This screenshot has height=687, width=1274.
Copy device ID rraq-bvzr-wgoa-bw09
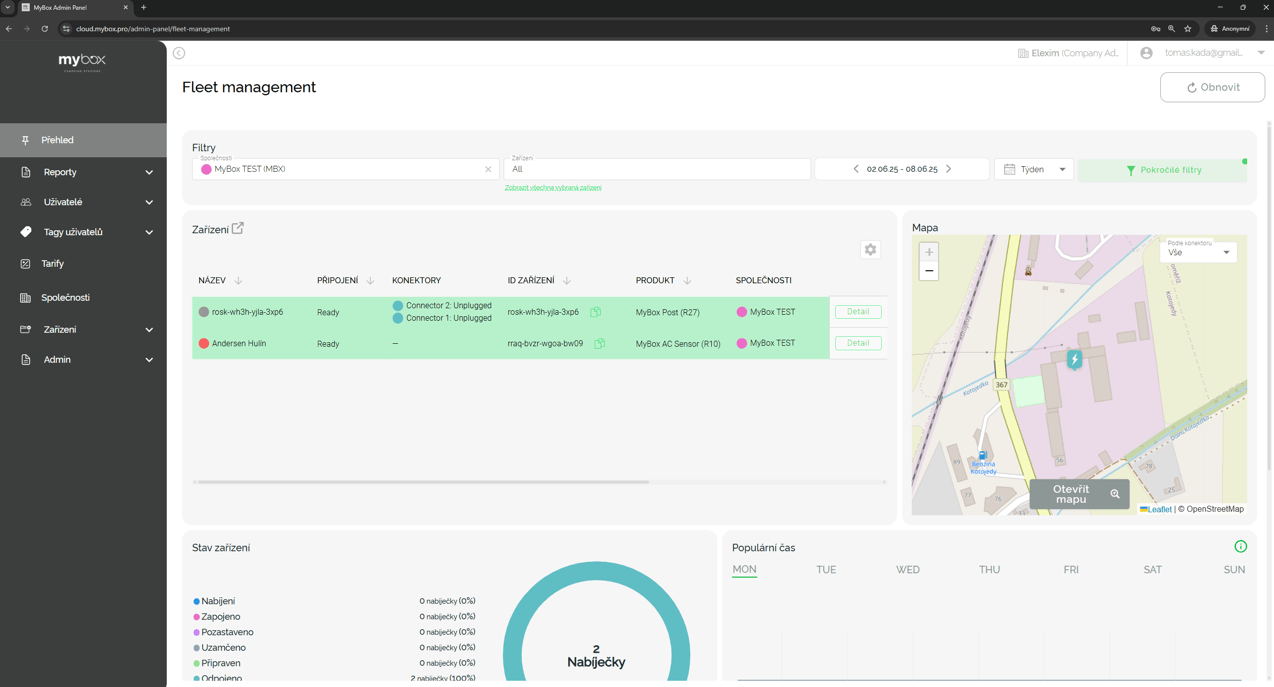[x=599, y=343]
